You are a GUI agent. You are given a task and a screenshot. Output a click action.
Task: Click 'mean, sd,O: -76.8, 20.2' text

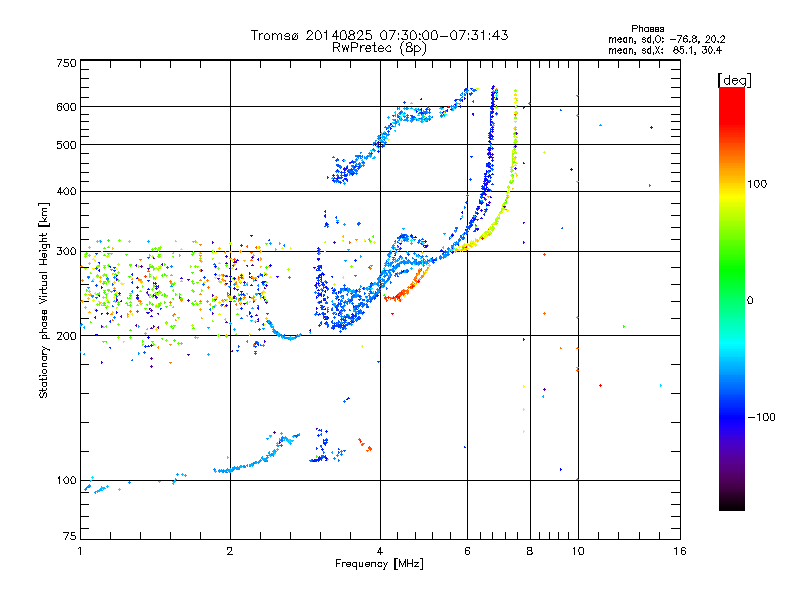[x=666, y=39]
